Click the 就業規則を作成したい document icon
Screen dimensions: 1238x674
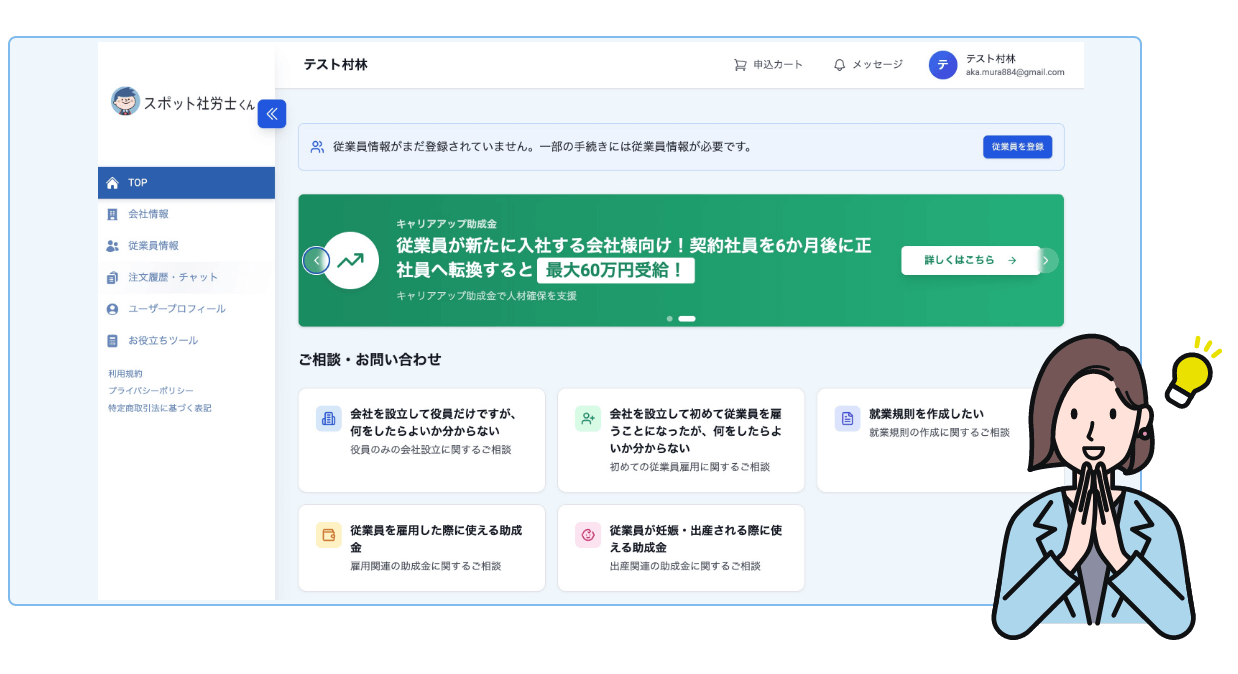[x=847, y=419]
